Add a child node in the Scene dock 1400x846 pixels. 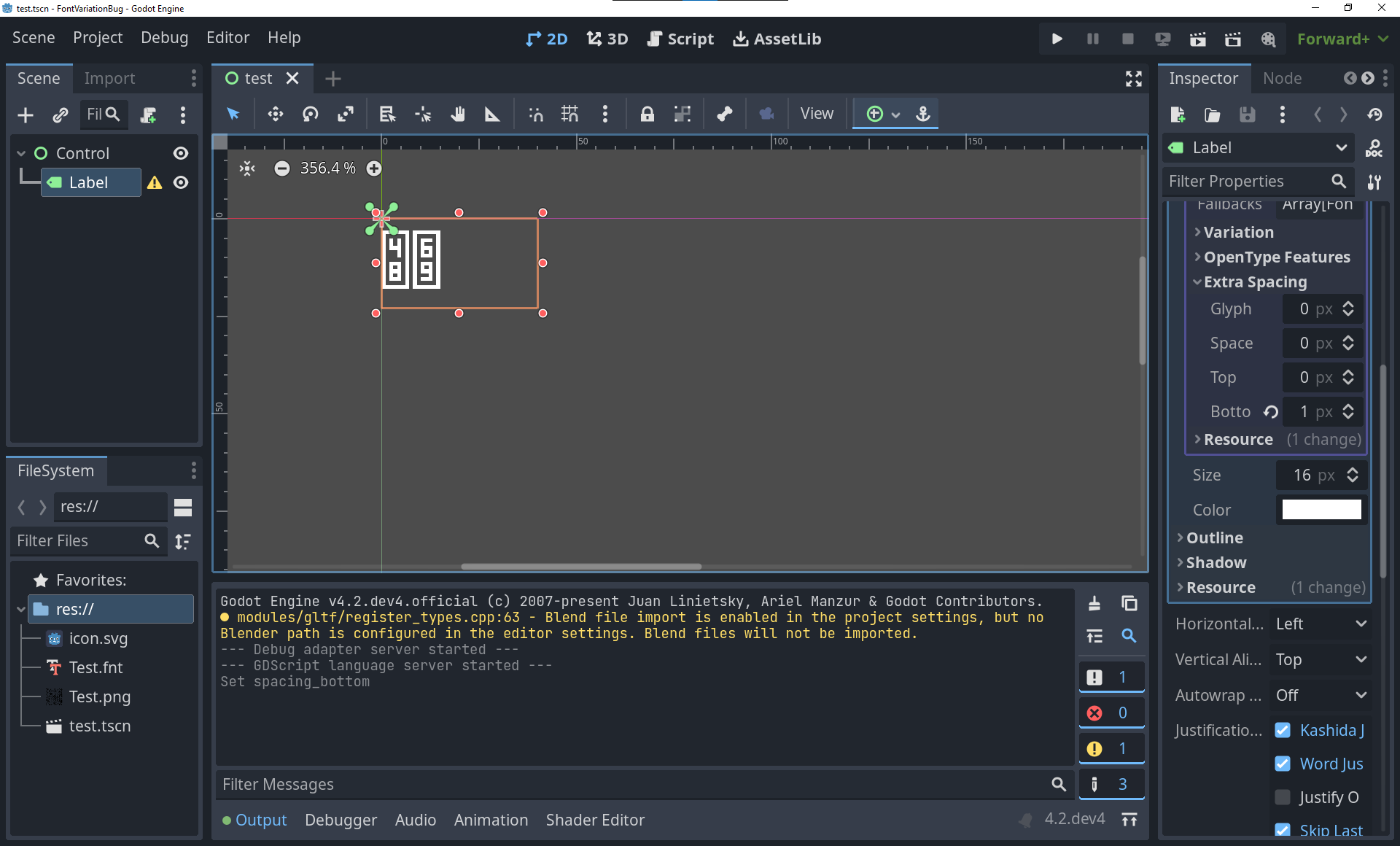(x=25, y=115)
